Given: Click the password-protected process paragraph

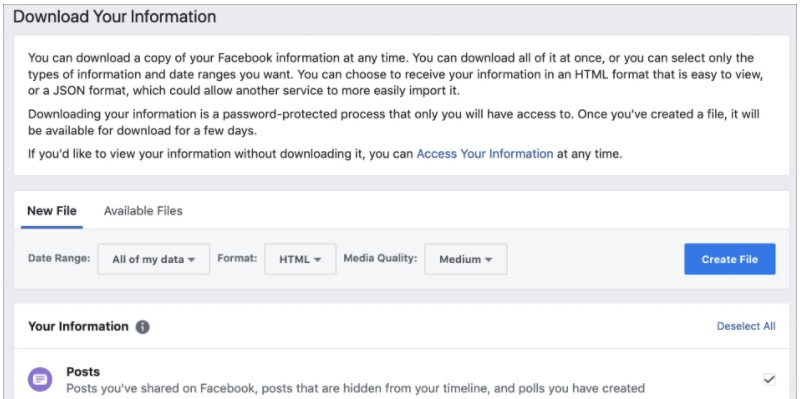Looking at the screenshot, I should tap(394, 122).
